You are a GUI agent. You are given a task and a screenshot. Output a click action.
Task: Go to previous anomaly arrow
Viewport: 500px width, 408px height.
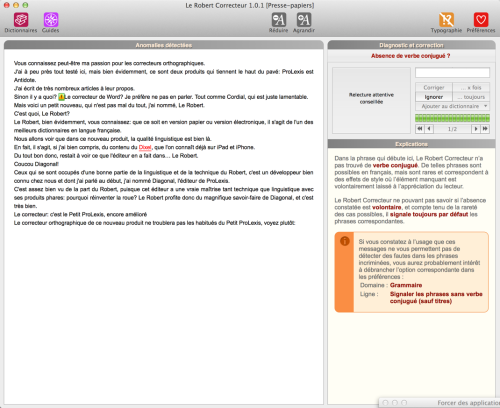(429, 129)
